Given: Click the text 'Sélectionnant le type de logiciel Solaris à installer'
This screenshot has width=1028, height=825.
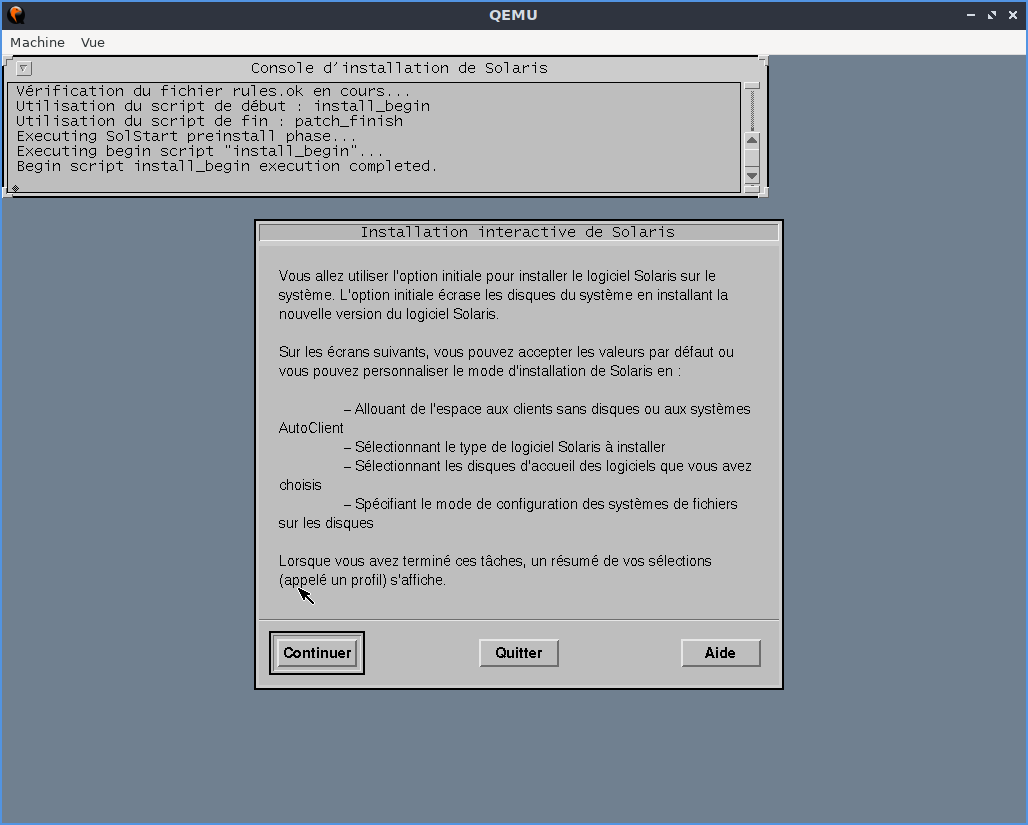Looking at the screenshot, I should [509, 447].
